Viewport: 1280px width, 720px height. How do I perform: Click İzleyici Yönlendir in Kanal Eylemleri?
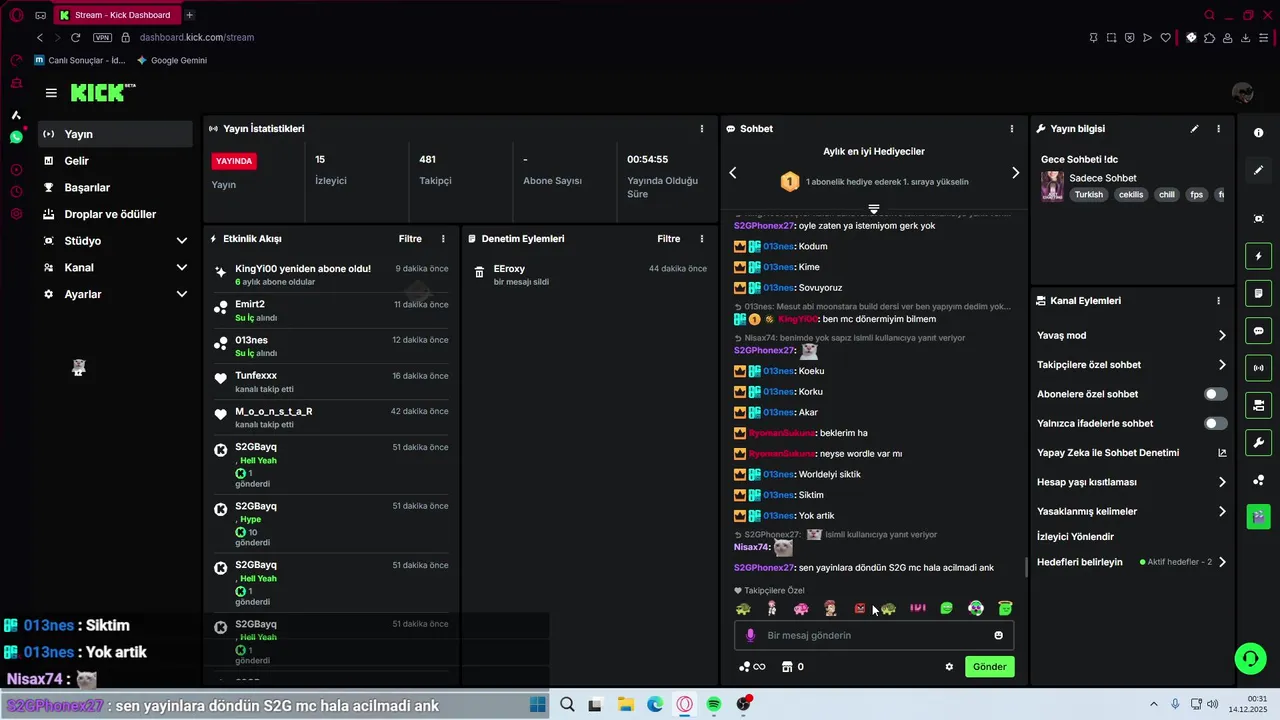pos(1075,537)
